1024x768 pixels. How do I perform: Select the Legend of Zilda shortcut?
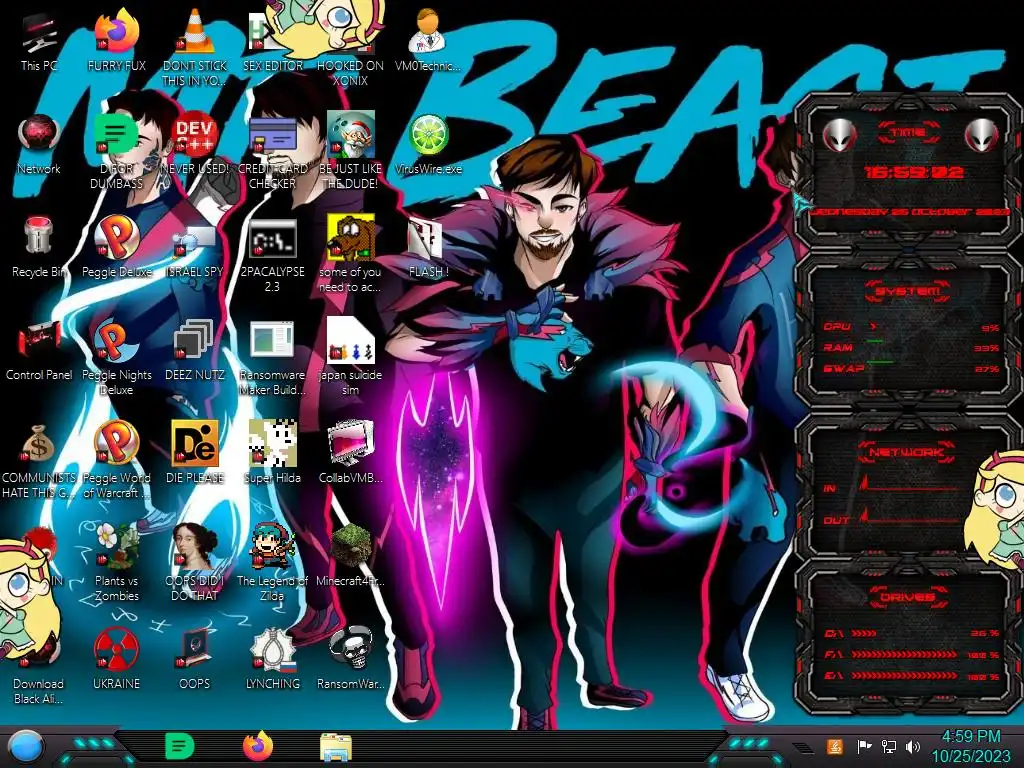[272, 563]
